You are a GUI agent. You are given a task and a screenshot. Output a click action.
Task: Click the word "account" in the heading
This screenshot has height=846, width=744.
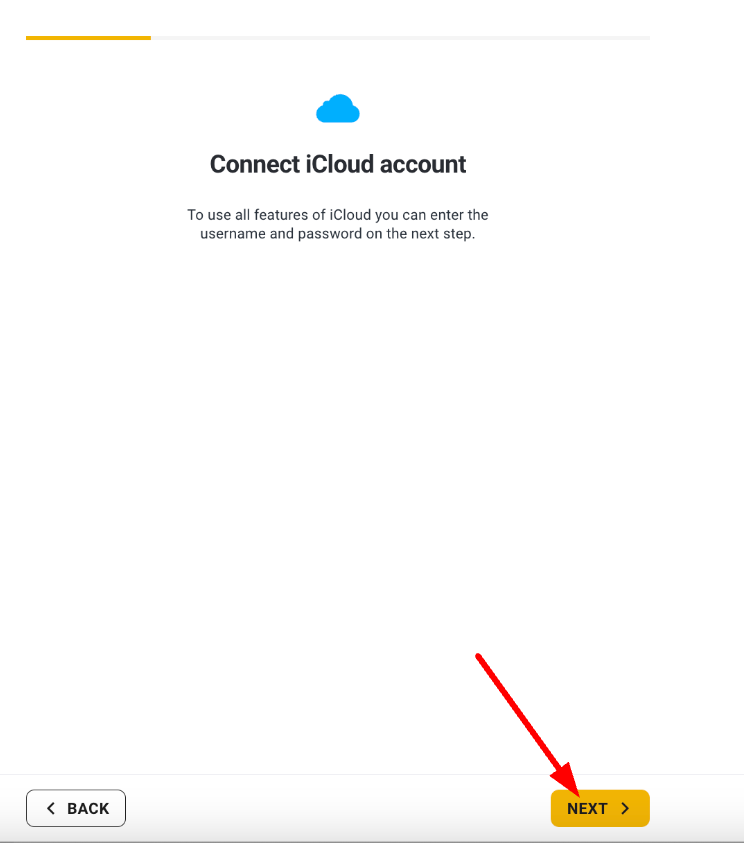(423, 164)
